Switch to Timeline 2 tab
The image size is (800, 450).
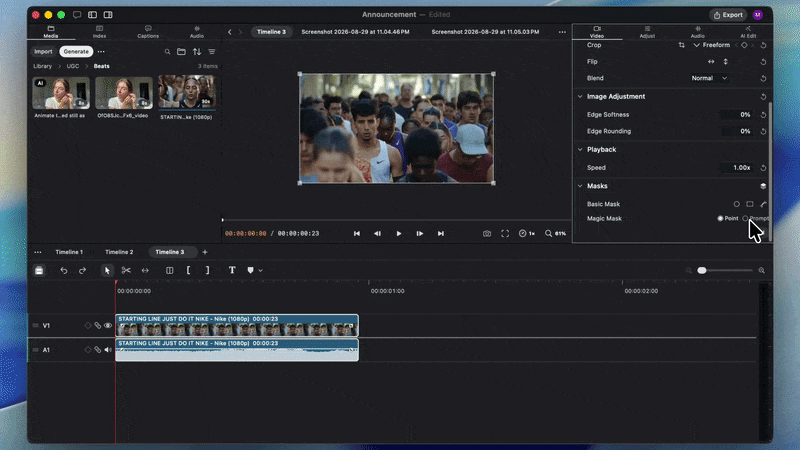coord(119,252)
